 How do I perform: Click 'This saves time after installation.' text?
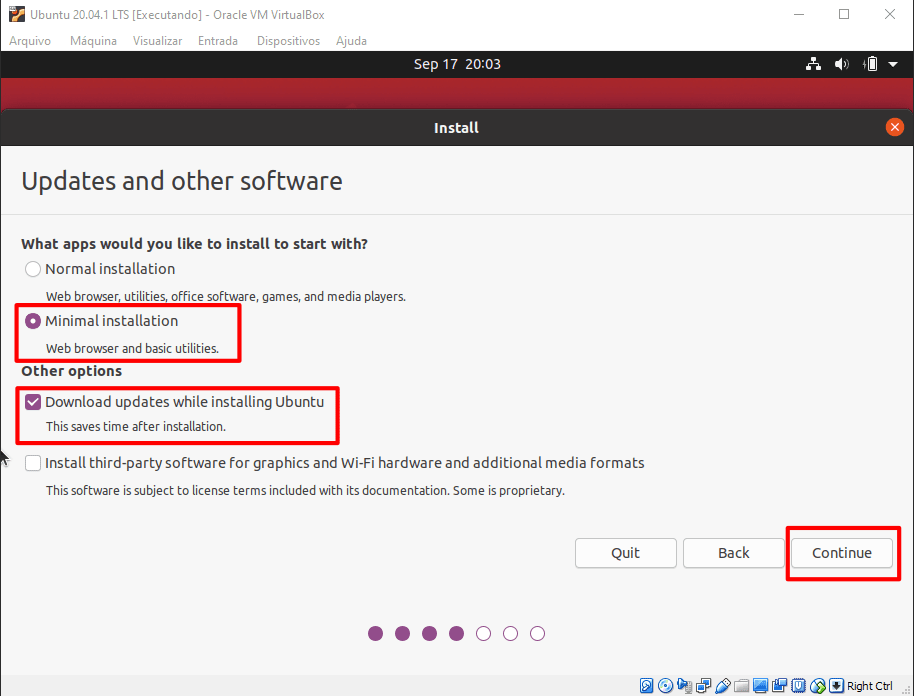point(136,427)
